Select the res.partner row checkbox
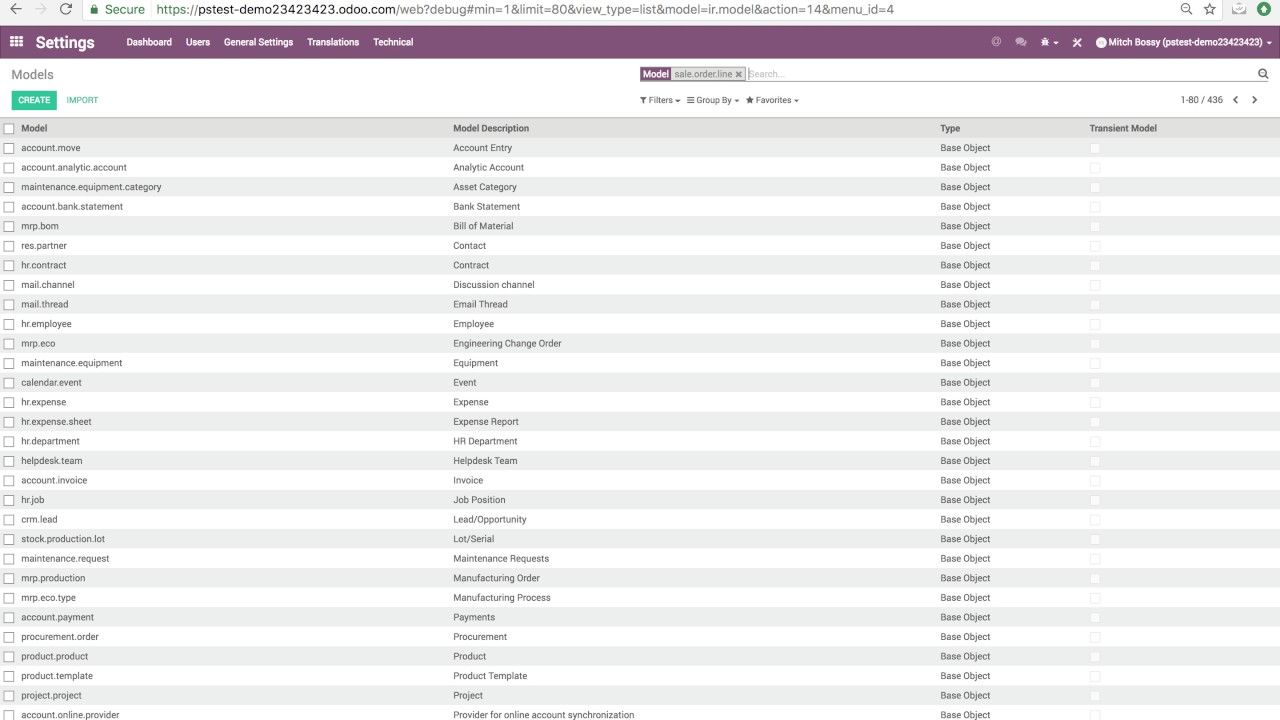Screen dimensions: 1280x720 [x=9, y=246]
